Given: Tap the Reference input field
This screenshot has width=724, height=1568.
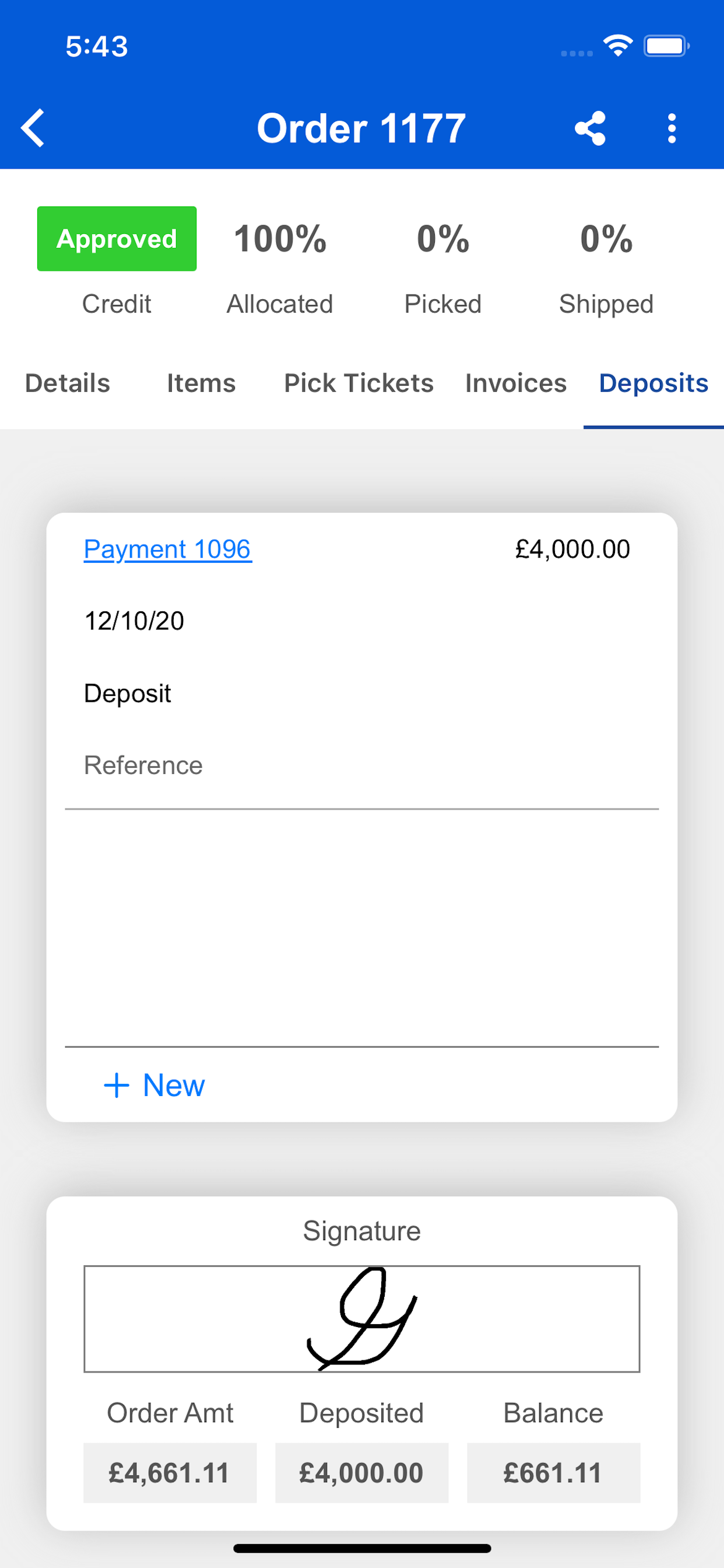Looking at the screenshot, I should click(362, 766).
